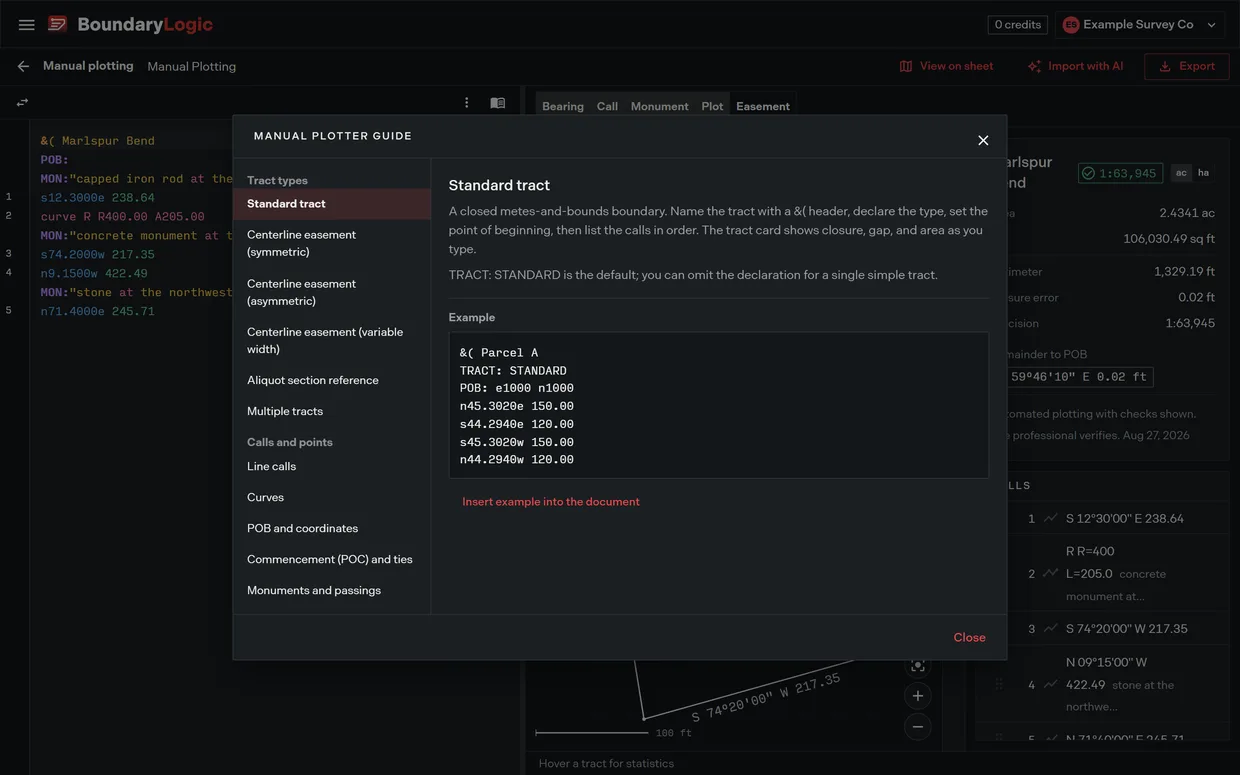Viewport: 1240px width, 775px height.
Task: Open Multiple tracts topic
Action: [332, 411]
